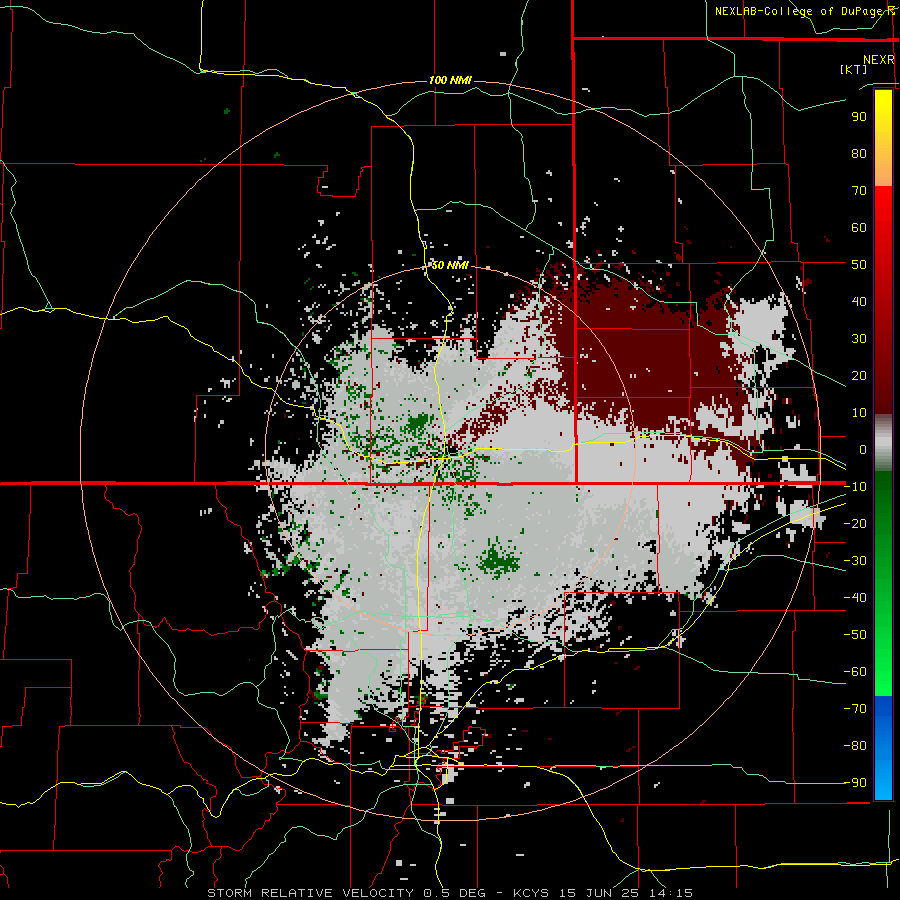
Task: Click the -40 value on velocity scale
Action: tap(855, 598)
